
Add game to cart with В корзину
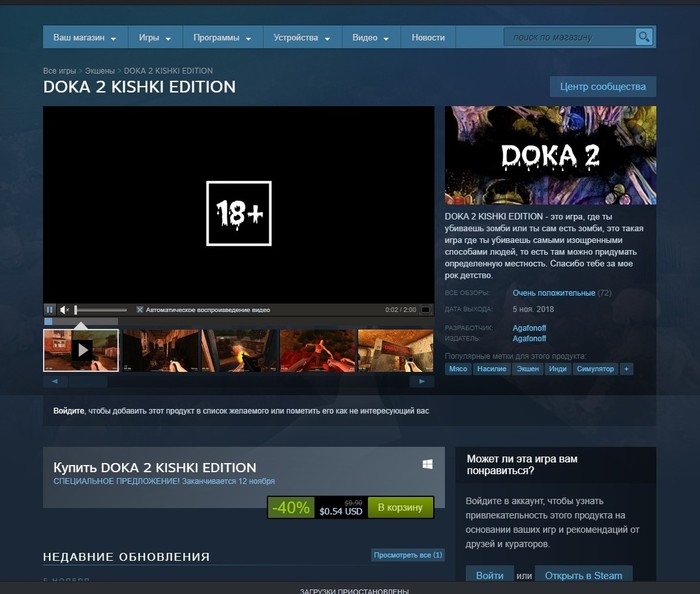point(400,507)
